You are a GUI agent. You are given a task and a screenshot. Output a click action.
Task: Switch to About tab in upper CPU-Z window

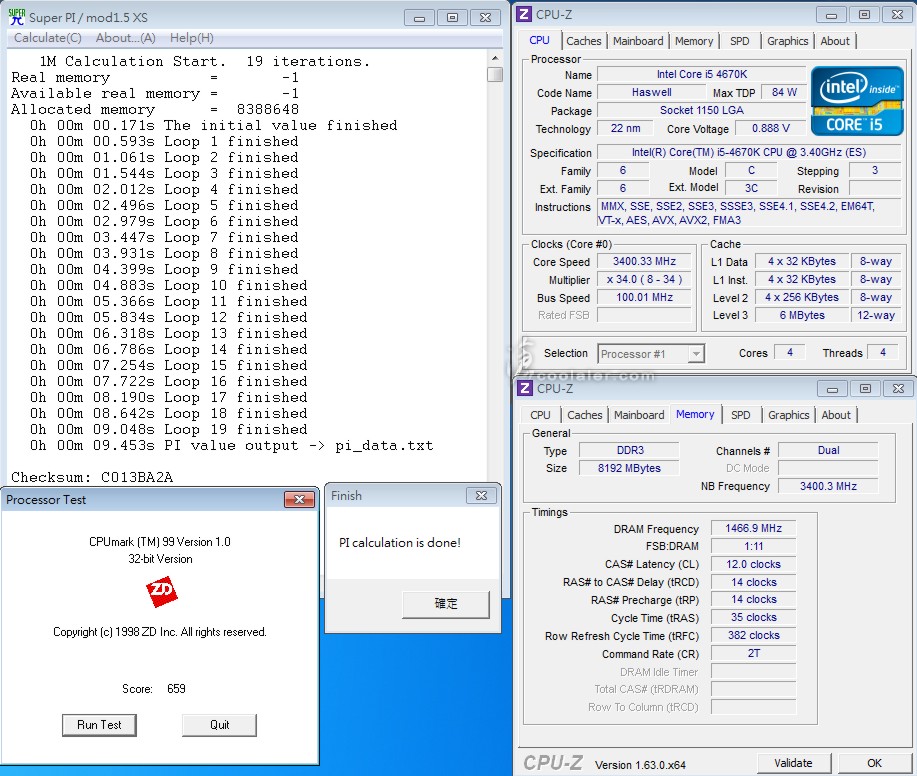pos(835,41)
